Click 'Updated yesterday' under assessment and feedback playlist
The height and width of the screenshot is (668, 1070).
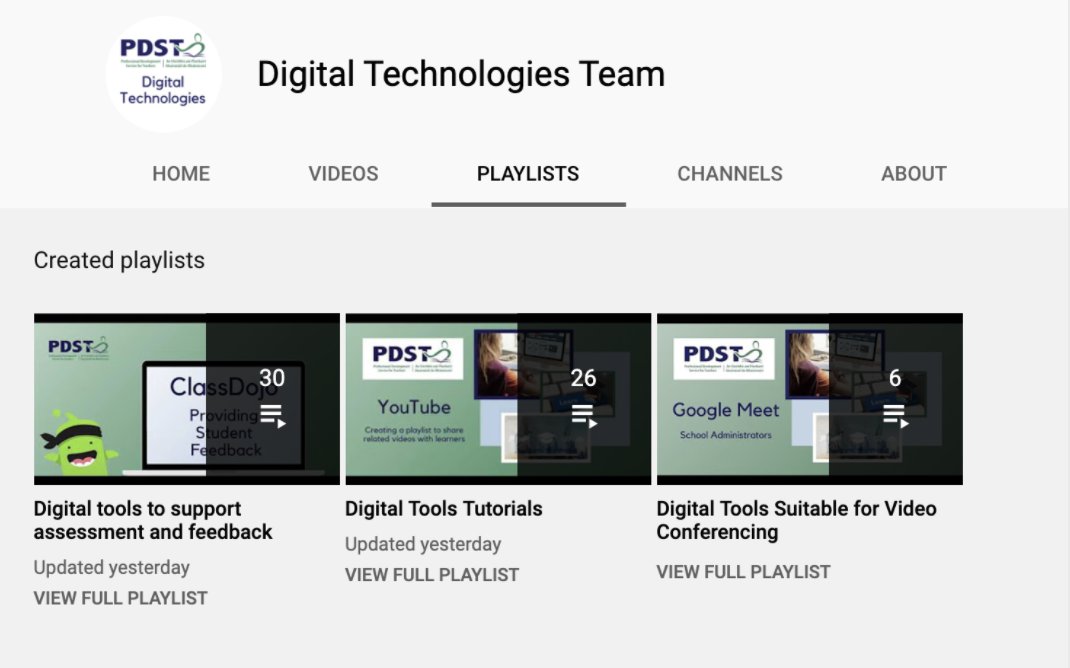[112, 568]
